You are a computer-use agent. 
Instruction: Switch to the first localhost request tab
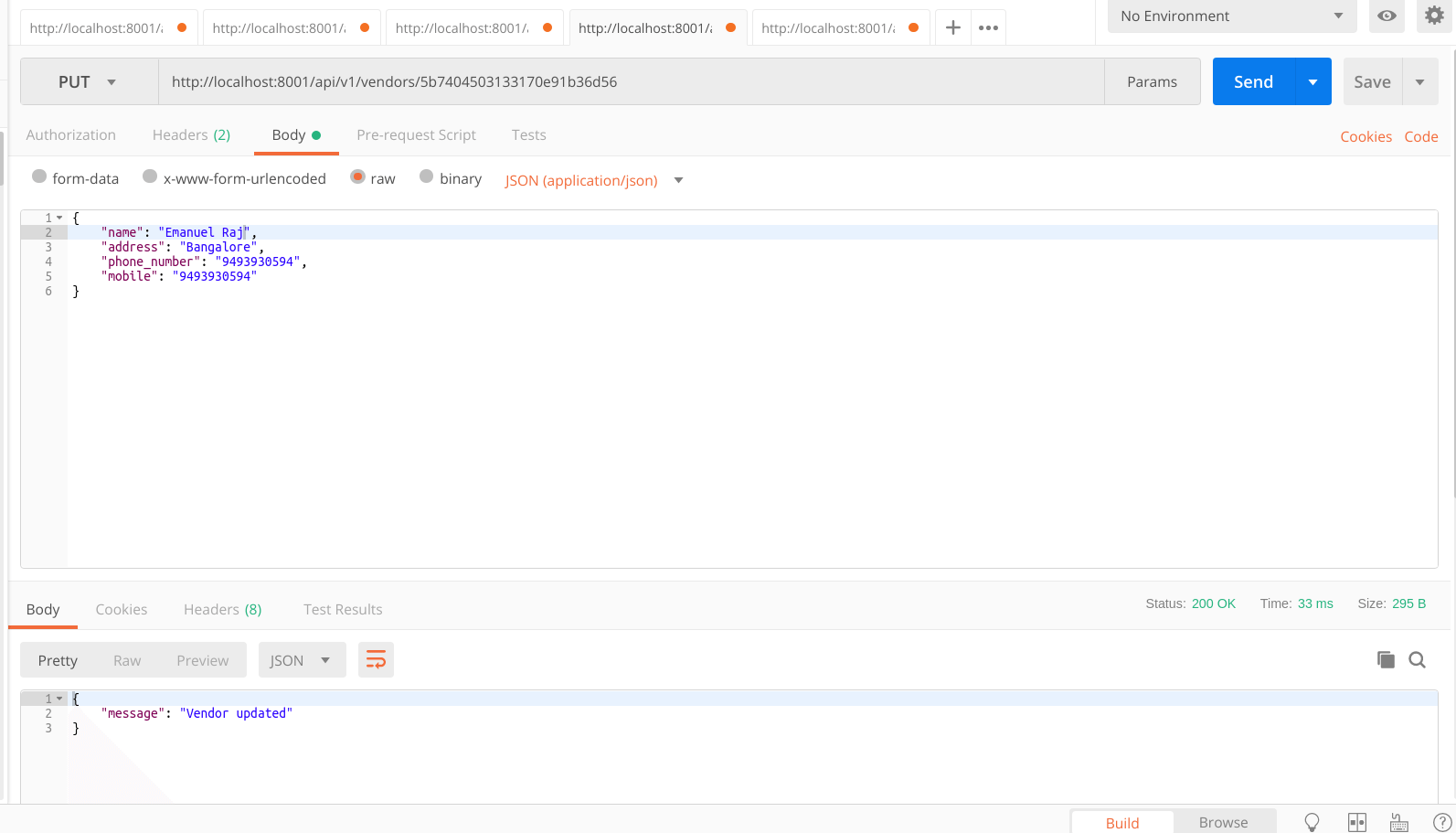pyautogui.click(x=108, y=27)
